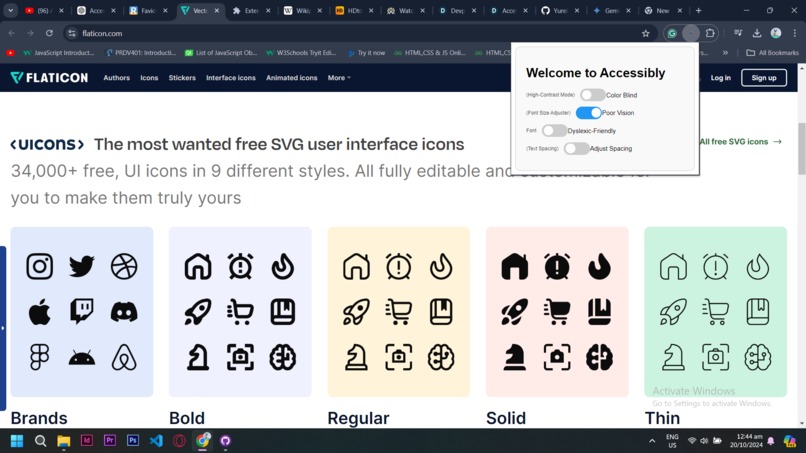The image size is (806, 453).
Task: Click the rocket icon in Regular card
Action: [x=356, y=312]
